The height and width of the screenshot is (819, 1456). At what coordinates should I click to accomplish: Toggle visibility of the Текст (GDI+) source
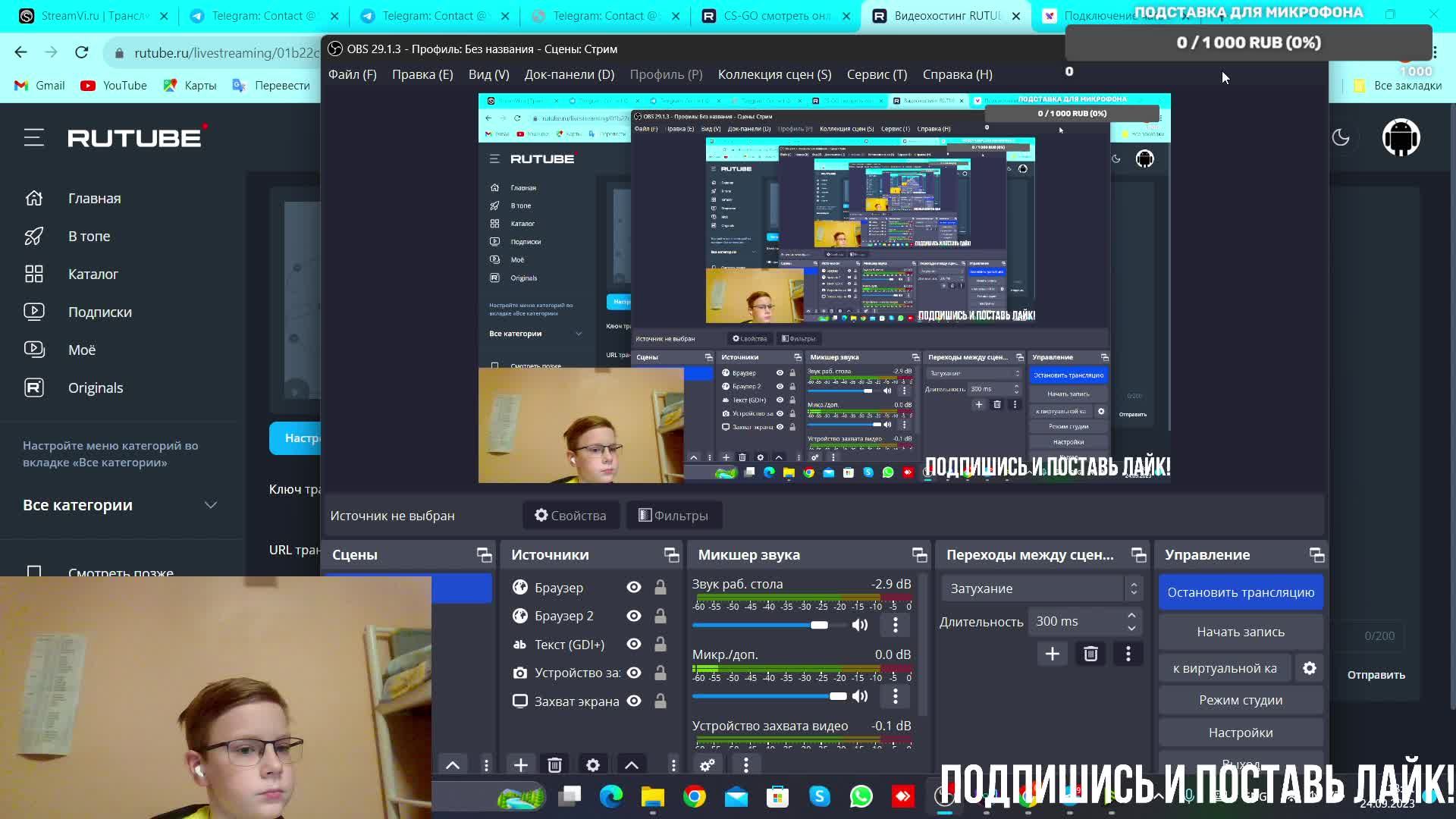point(634,645)
